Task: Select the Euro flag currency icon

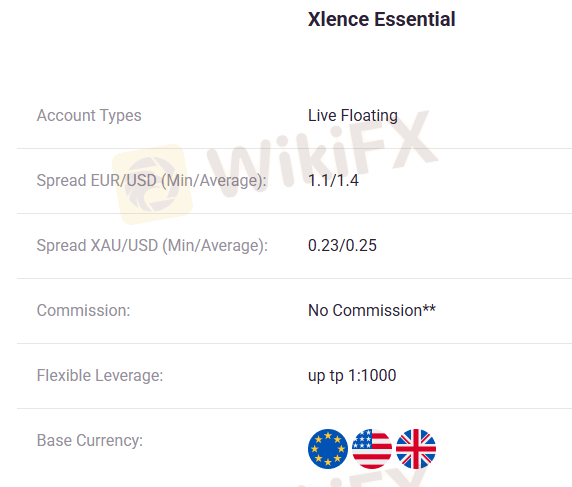Action: tap(328, 449)
